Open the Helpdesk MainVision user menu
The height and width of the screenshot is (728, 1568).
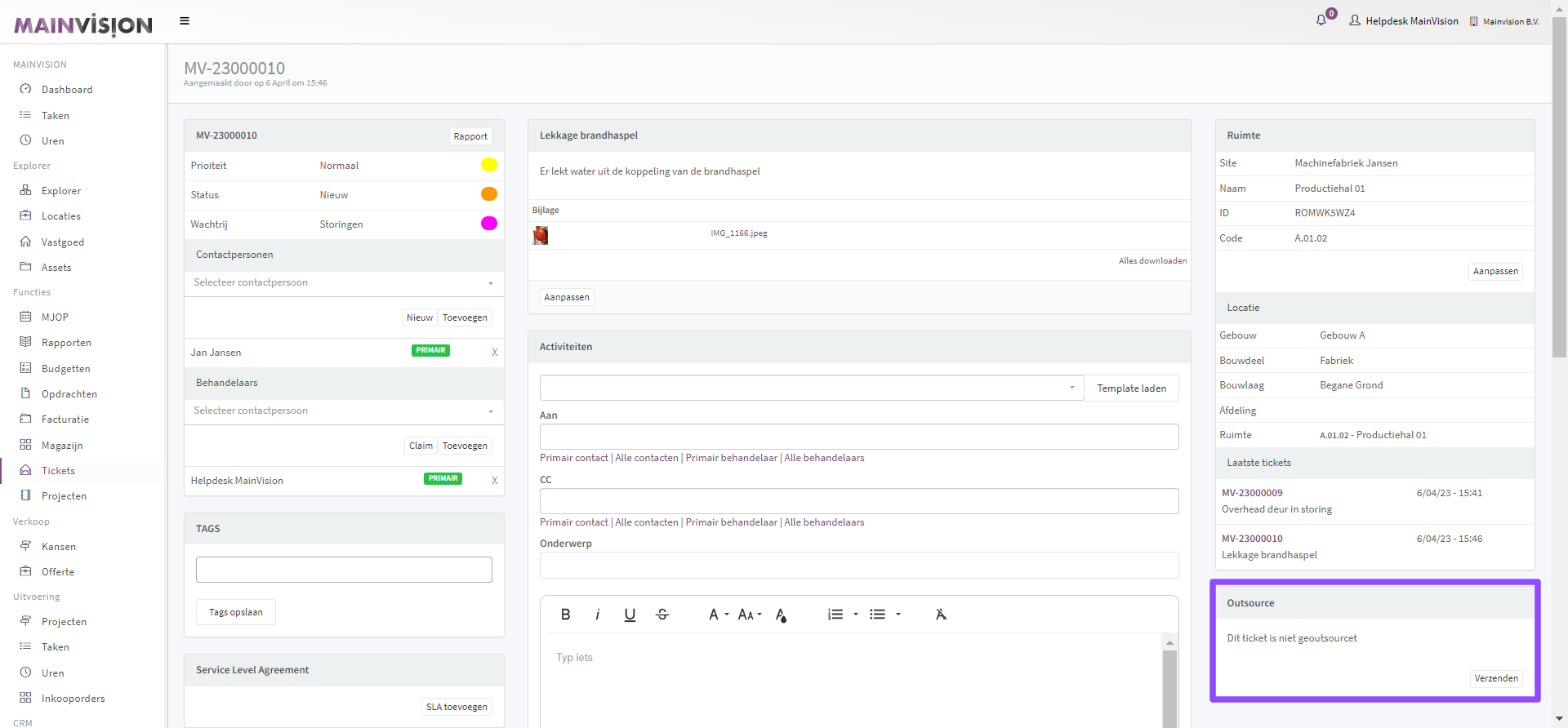click(x=1404, y=21)
